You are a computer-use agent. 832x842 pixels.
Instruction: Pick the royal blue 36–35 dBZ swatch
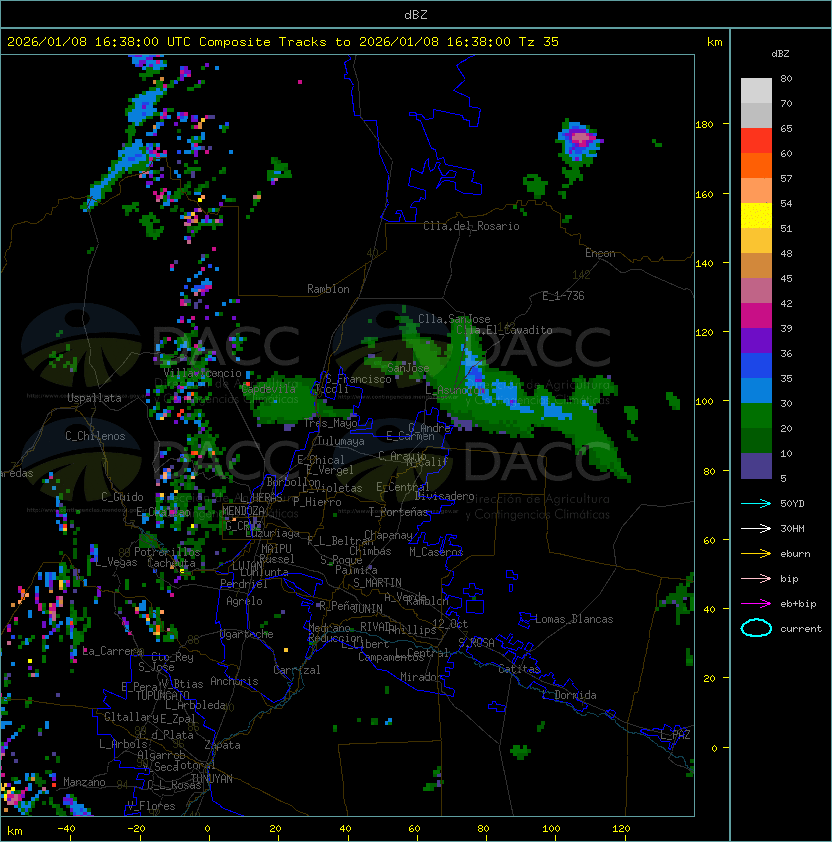pos(756,366)
